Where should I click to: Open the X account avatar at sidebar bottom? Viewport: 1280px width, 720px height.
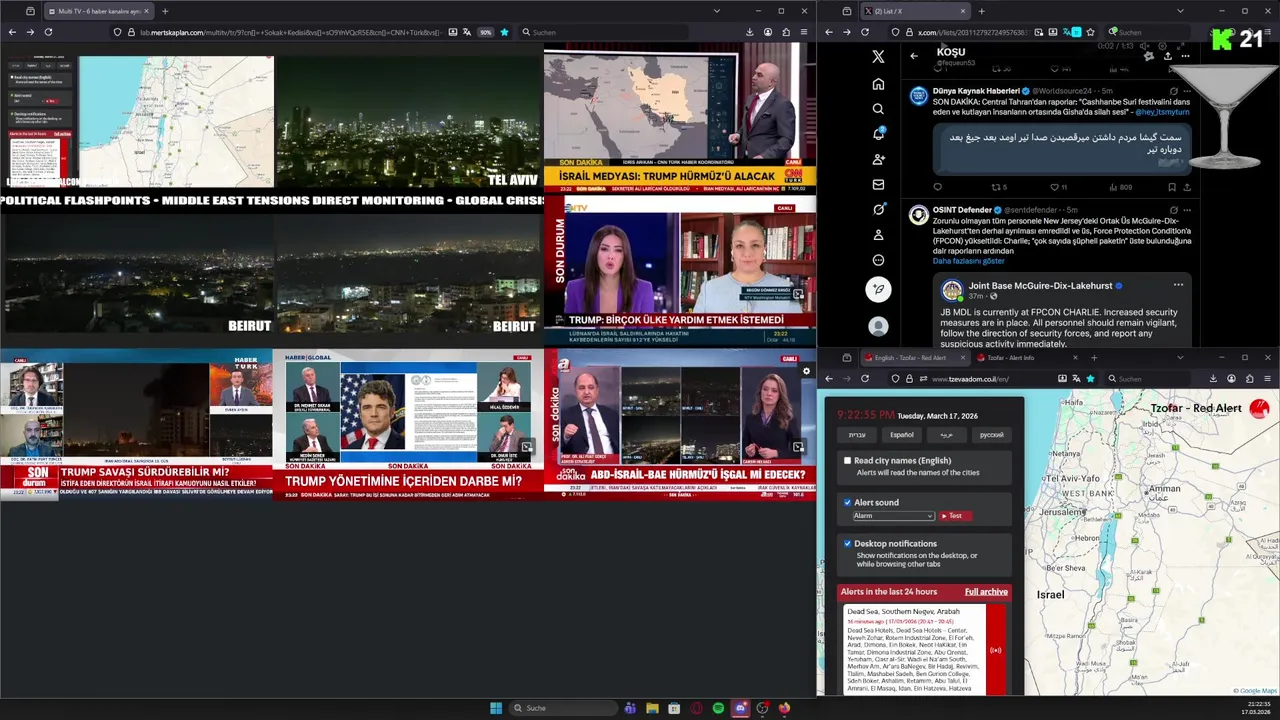[x=878, y=326]
